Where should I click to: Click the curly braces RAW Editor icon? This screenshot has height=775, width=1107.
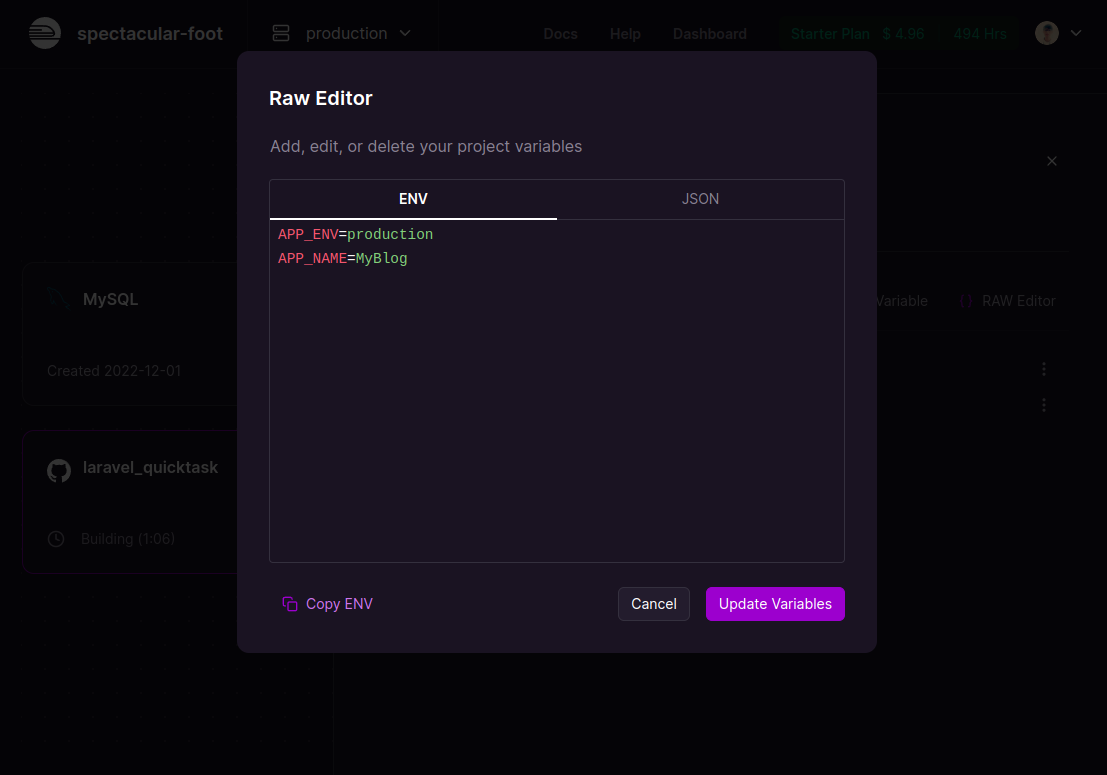tap(964, 300)
